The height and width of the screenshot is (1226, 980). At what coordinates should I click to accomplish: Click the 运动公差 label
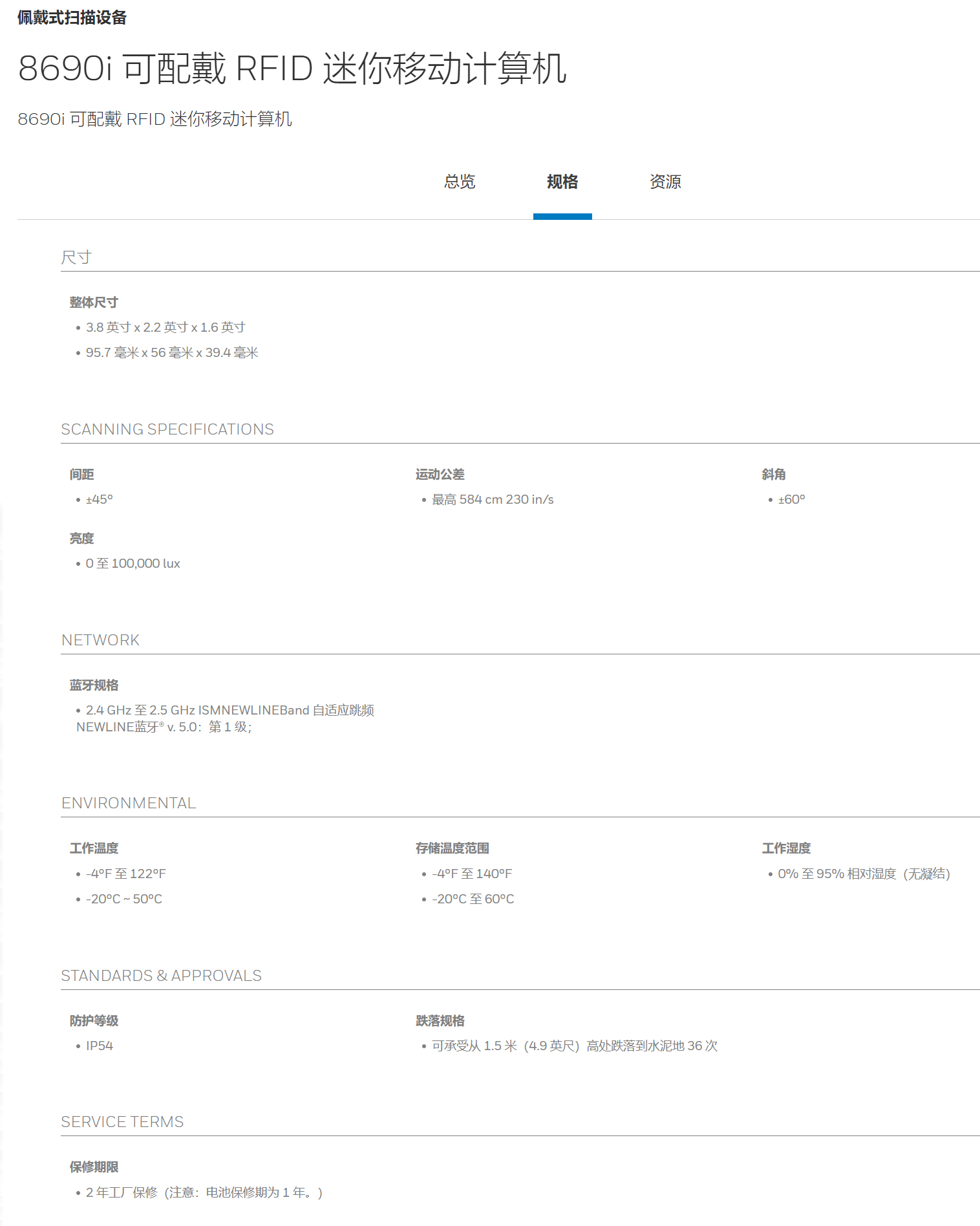(440, 474)
